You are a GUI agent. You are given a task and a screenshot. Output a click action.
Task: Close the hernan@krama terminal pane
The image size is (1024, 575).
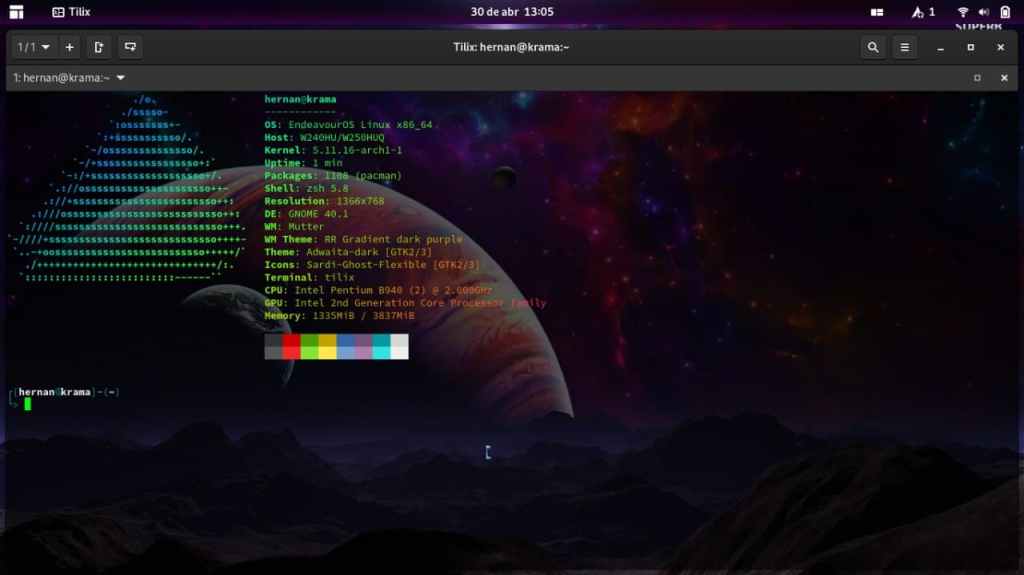click(x=1004, y=78)
